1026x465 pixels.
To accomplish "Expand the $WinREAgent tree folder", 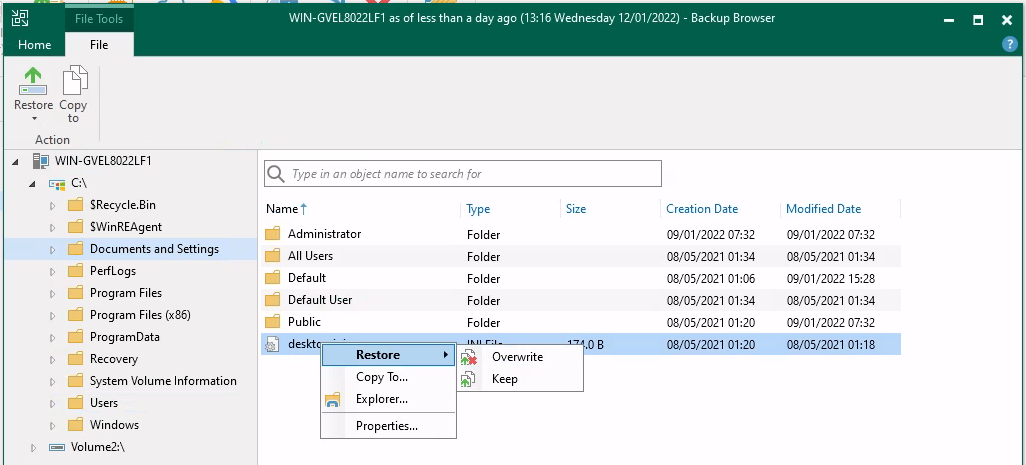I will (x=53, y=228).
